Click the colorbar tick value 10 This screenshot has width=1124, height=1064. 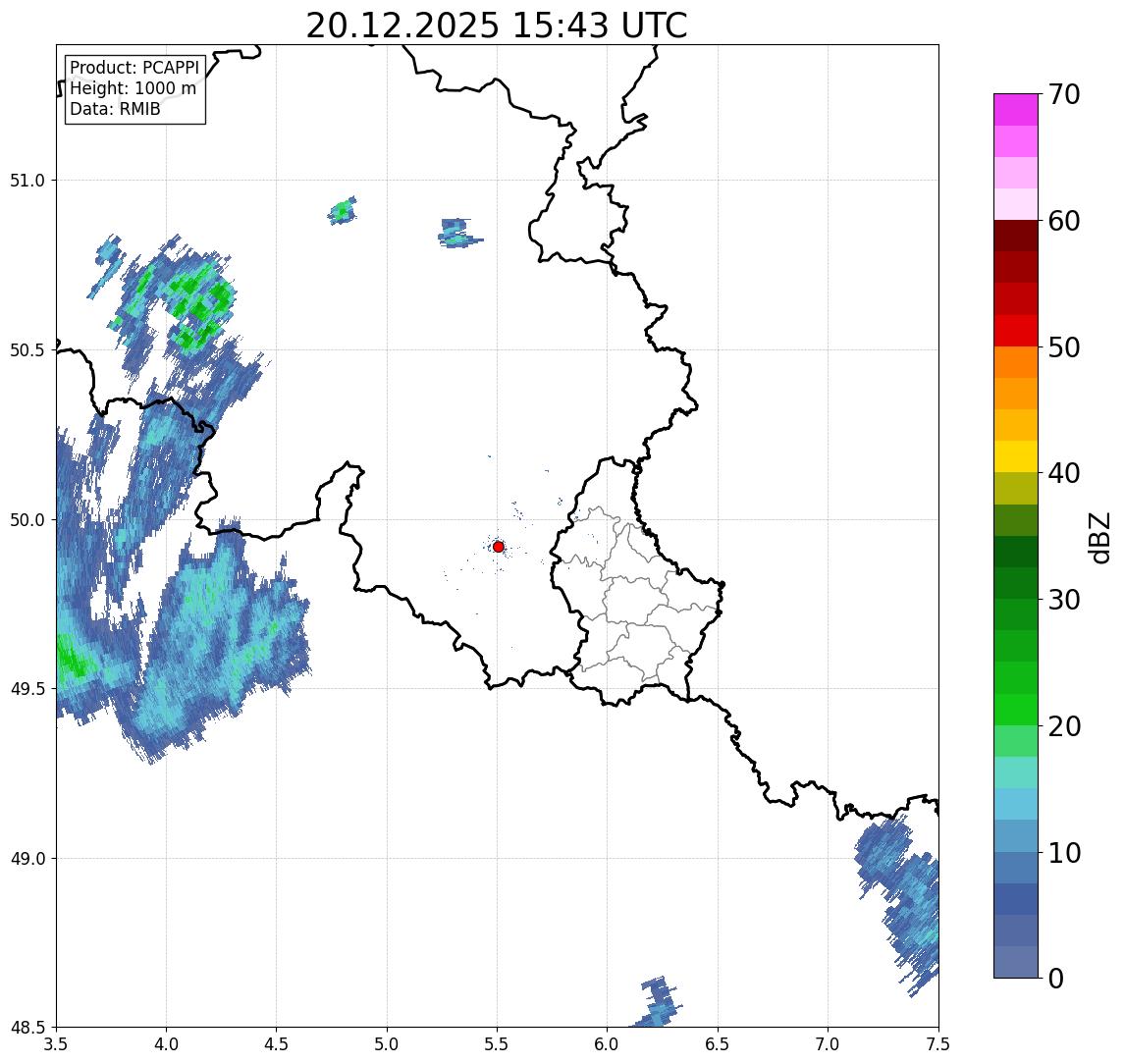click(x=1063, y=853)
